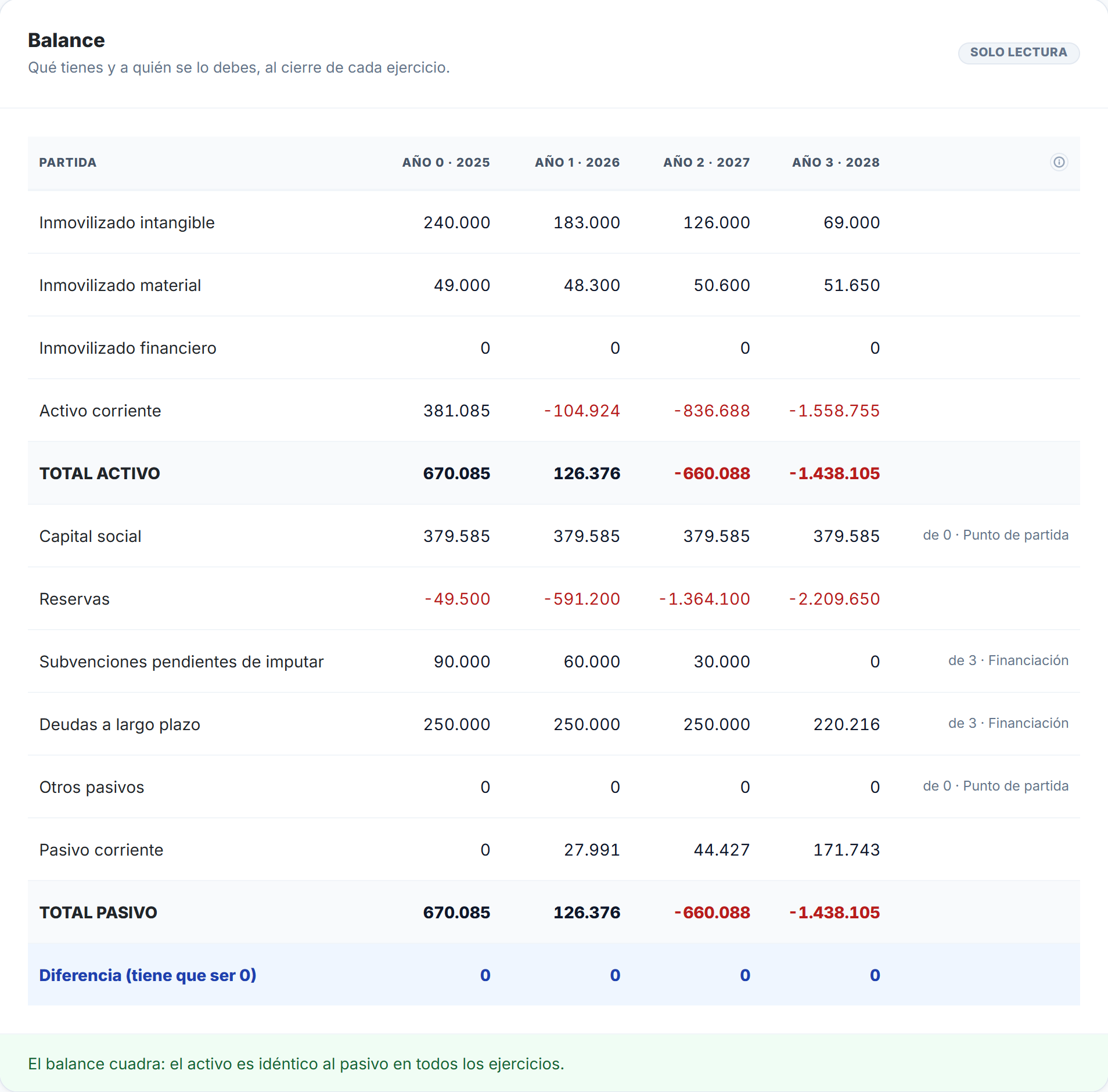
Task: Click the negative value -1.558.755
Action: 834,411
